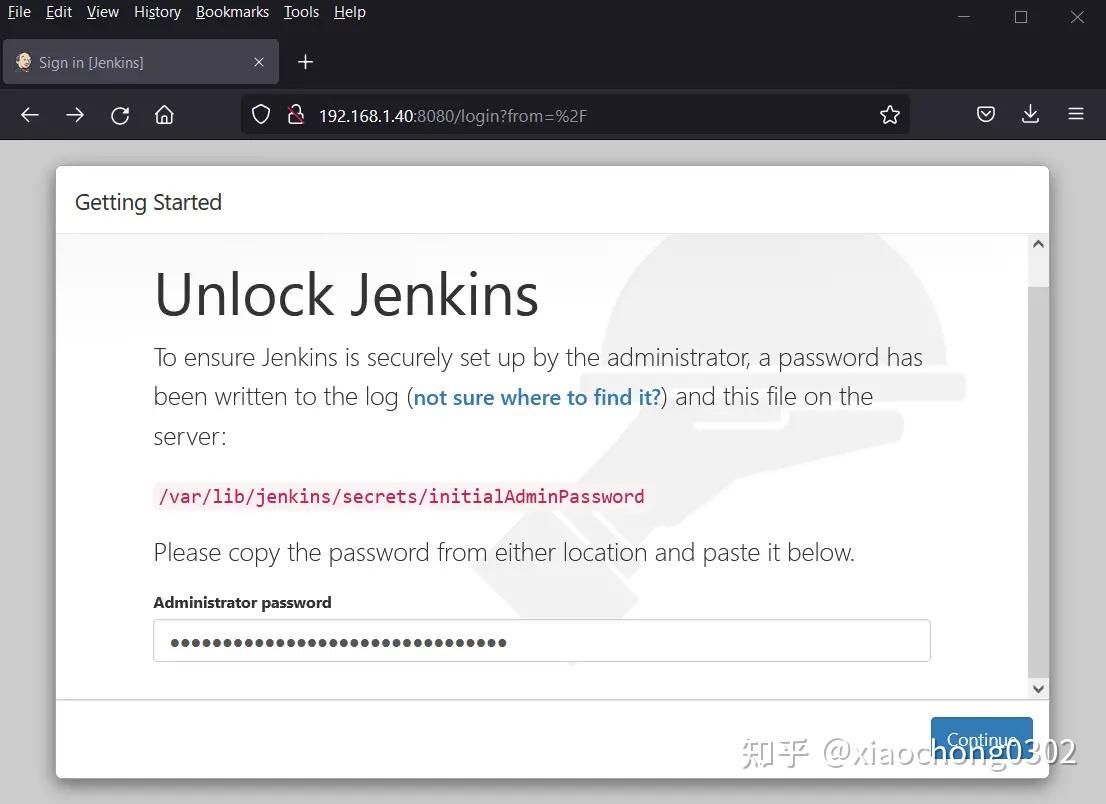The image size is (1106, 804).
Task: Click the Administrator password input field
Action: (x=541, y=640)
